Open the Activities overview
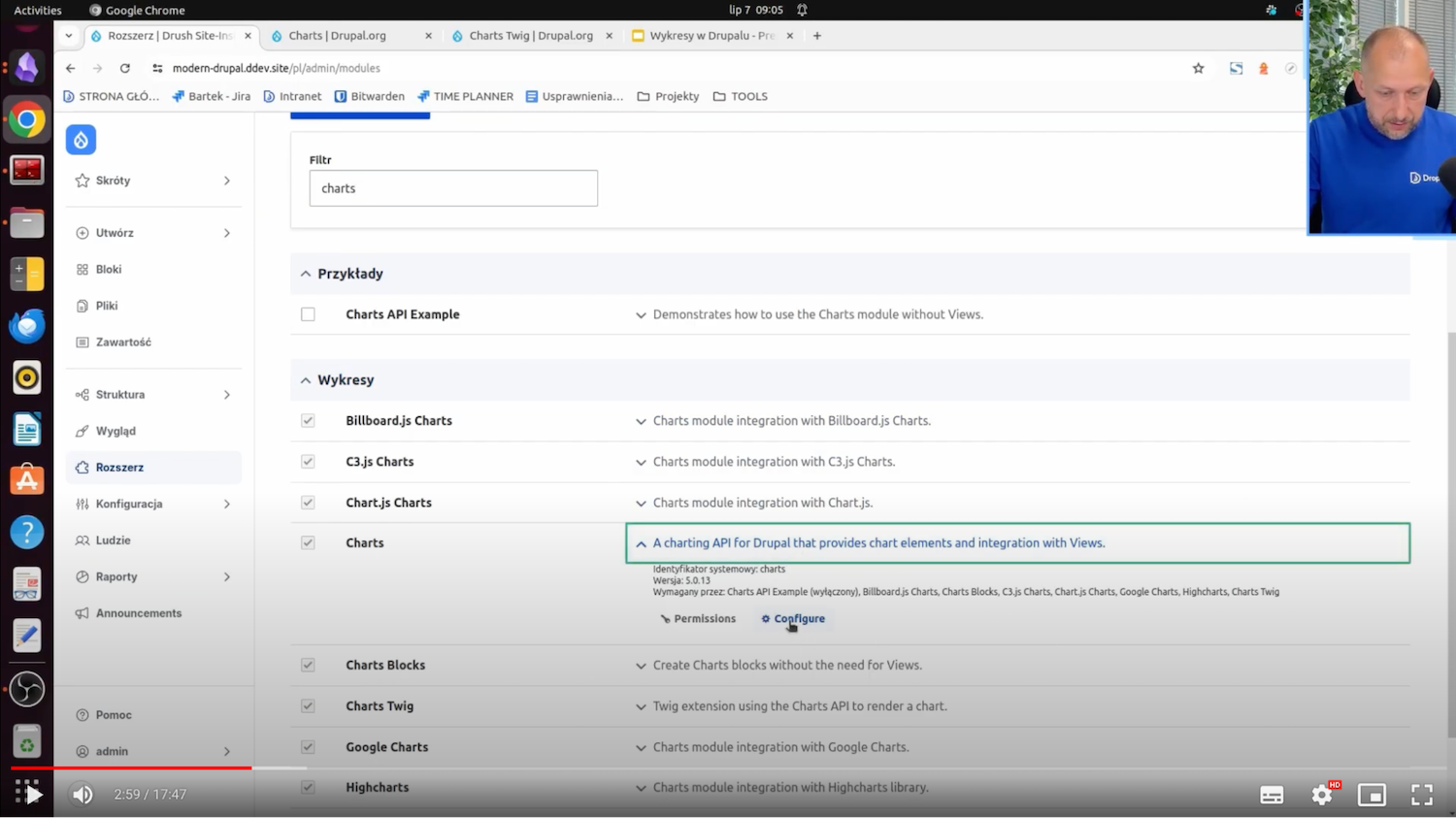The height and width of the screenshot is (818, 1456). tap(38, 10)
